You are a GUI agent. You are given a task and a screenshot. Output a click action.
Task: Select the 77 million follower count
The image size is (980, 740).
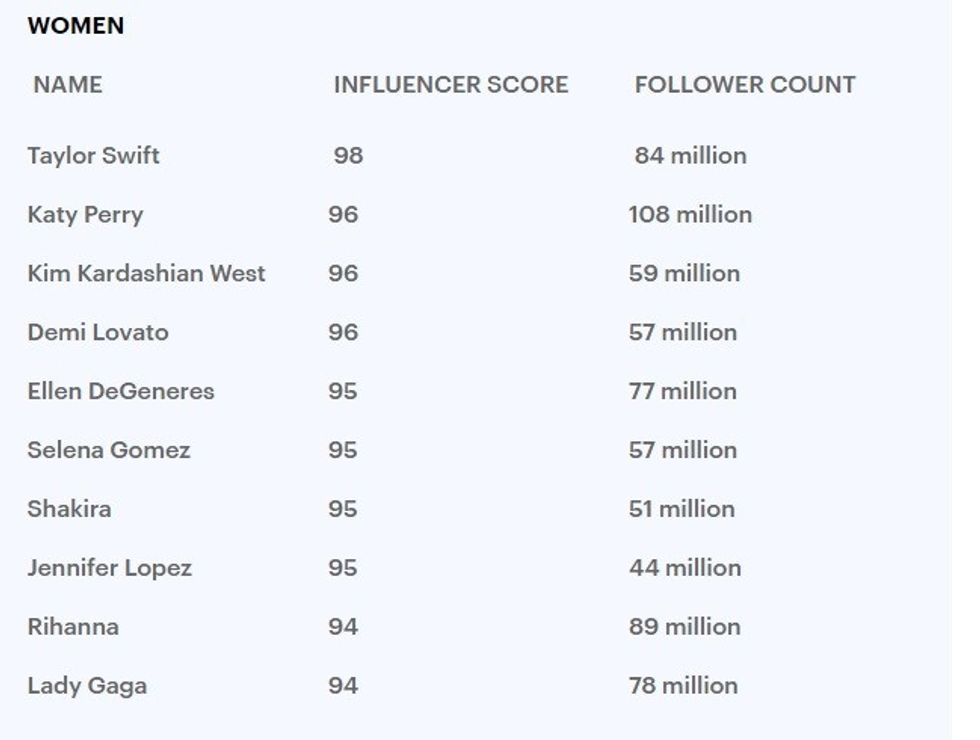[682, 391]
